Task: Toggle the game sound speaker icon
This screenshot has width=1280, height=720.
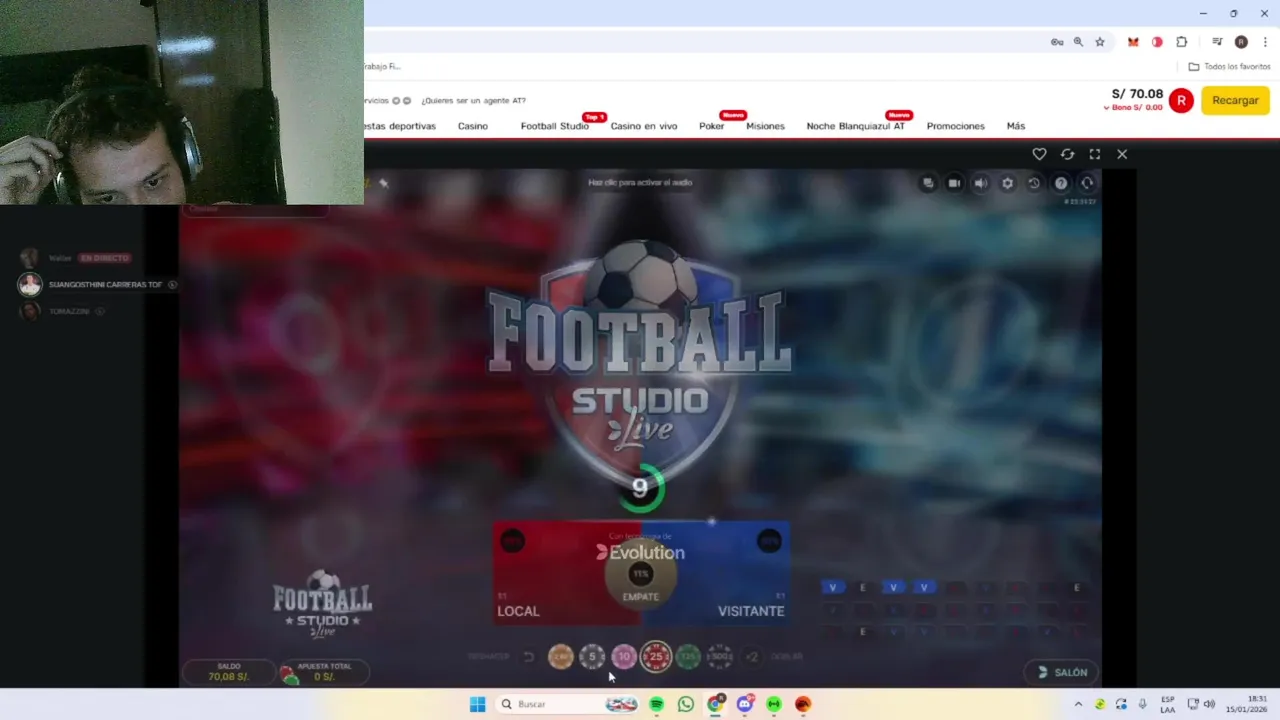Action: 981,183
